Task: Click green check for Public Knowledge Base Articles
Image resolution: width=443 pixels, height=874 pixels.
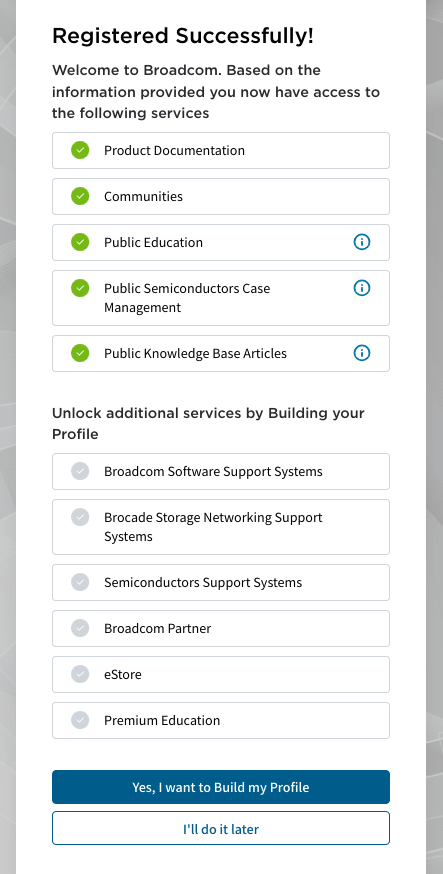Action: coord(80,353)
